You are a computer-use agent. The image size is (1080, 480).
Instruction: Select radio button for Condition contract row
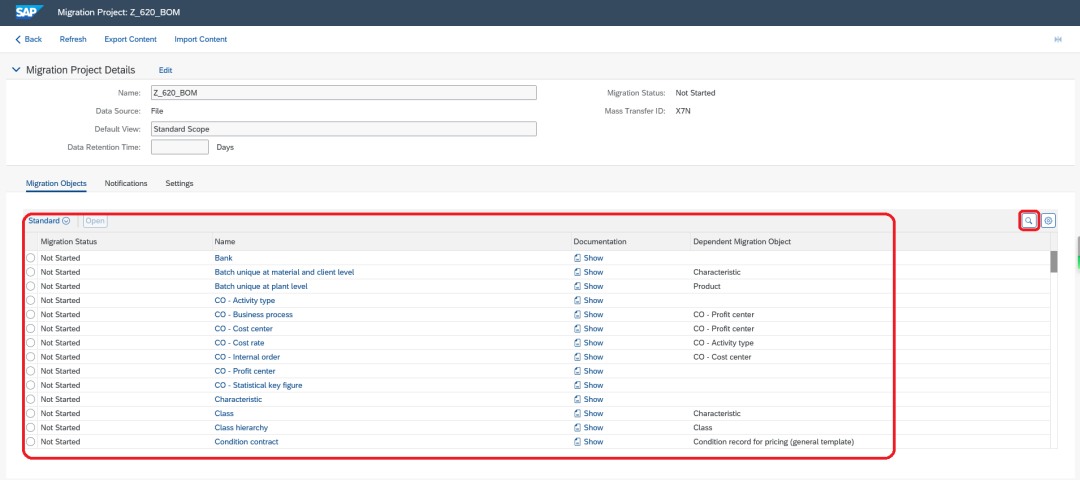[30, 441]
